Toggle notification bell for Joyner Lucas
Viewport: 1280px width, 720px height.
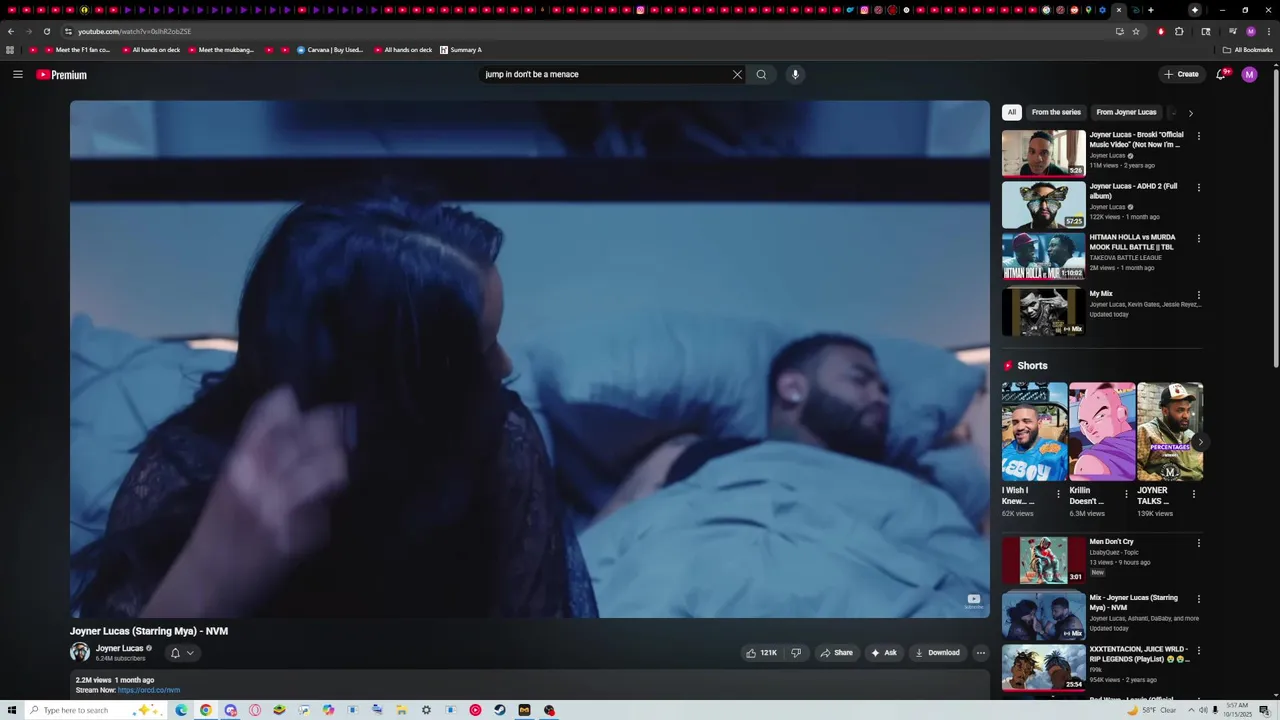point(175,653)
